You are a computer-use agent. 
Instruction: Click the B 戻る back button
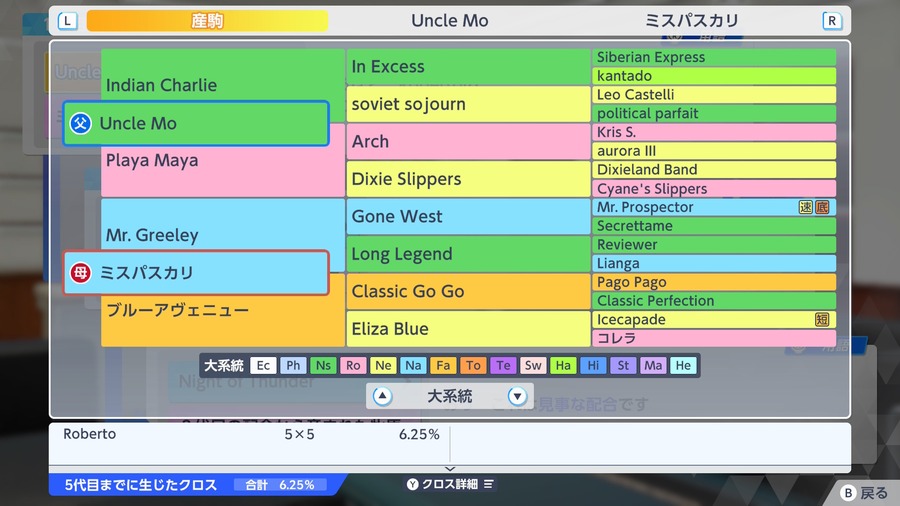[x=864, y=493]
